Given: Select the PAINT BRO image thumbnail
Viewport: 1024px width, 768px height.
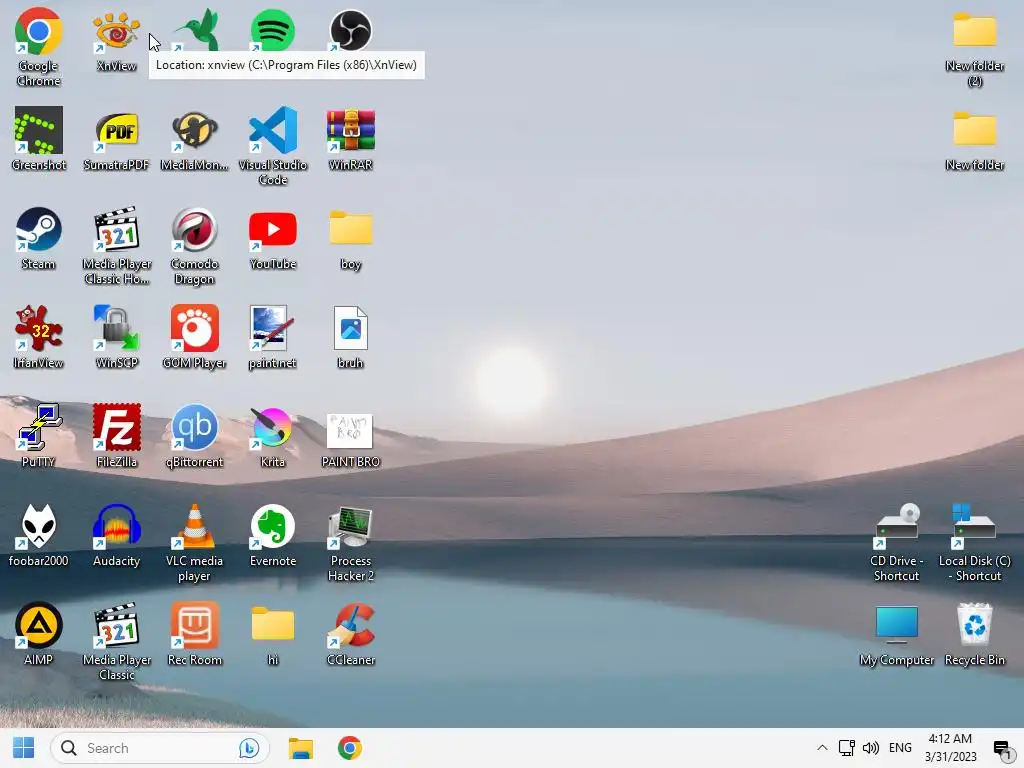Looking at the screenshot, I should click(350, 431).
